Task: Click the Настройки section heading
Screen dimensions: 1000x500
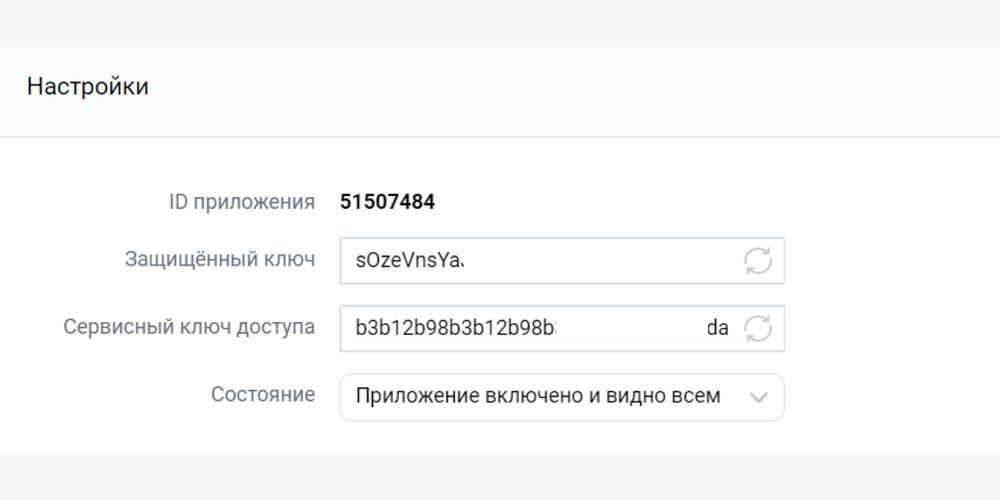Action: coord(88,87)
